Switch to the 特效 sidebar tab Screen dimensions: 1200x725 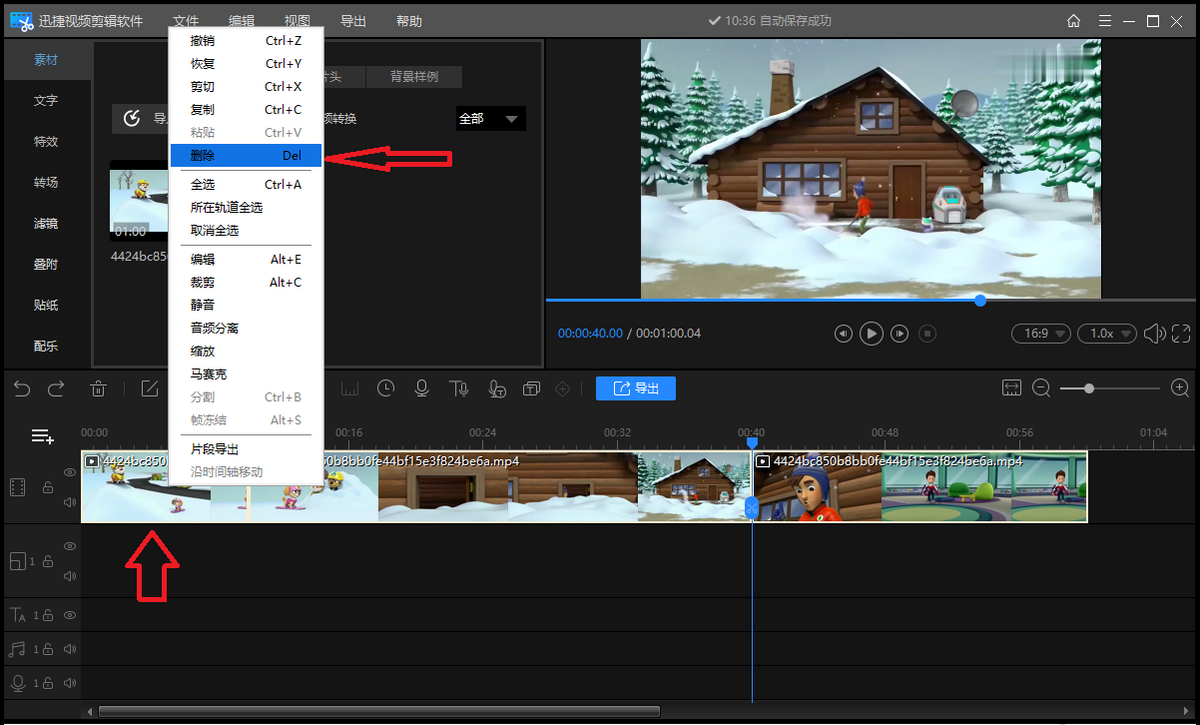(46, 142)
